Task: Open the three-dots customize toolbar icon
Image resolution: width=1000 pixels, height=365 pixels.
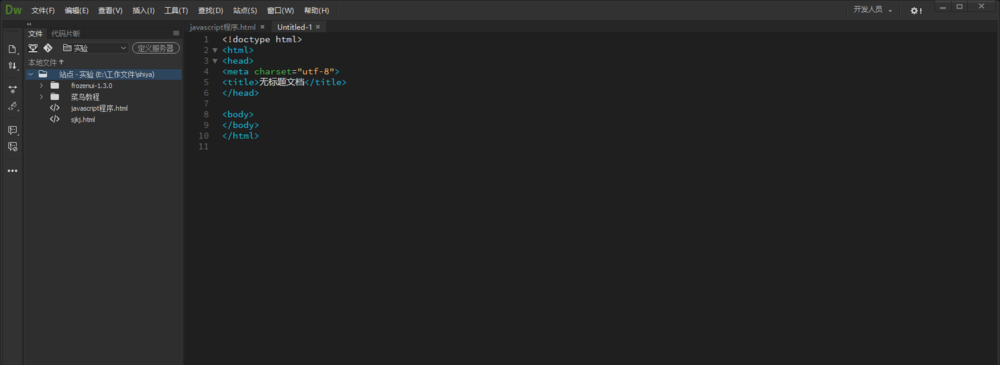Action: coord(12,171)
